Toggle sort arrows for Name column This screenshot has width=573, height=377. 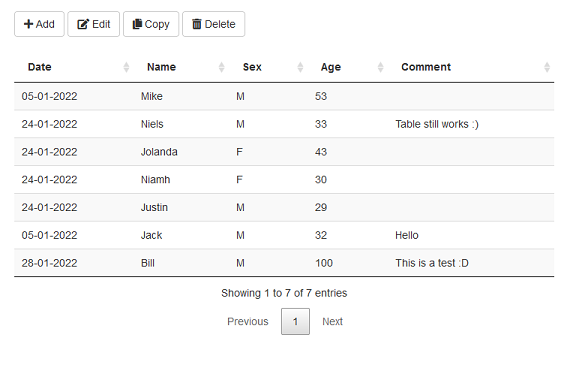221,67
